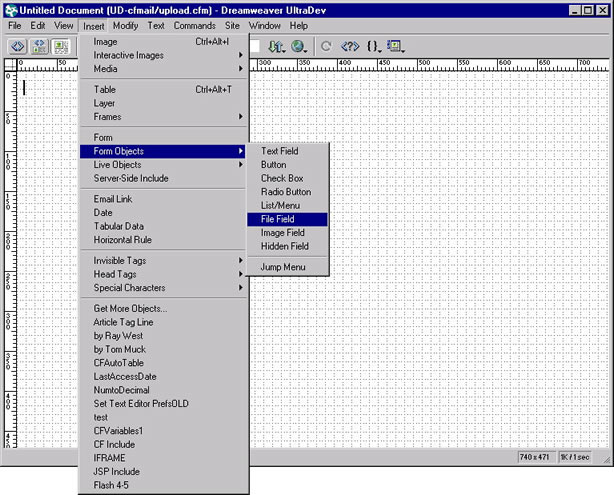Expand the Interactive Images submenu
The width and height of the screenshot is (614, 495).
click(163, 55)
